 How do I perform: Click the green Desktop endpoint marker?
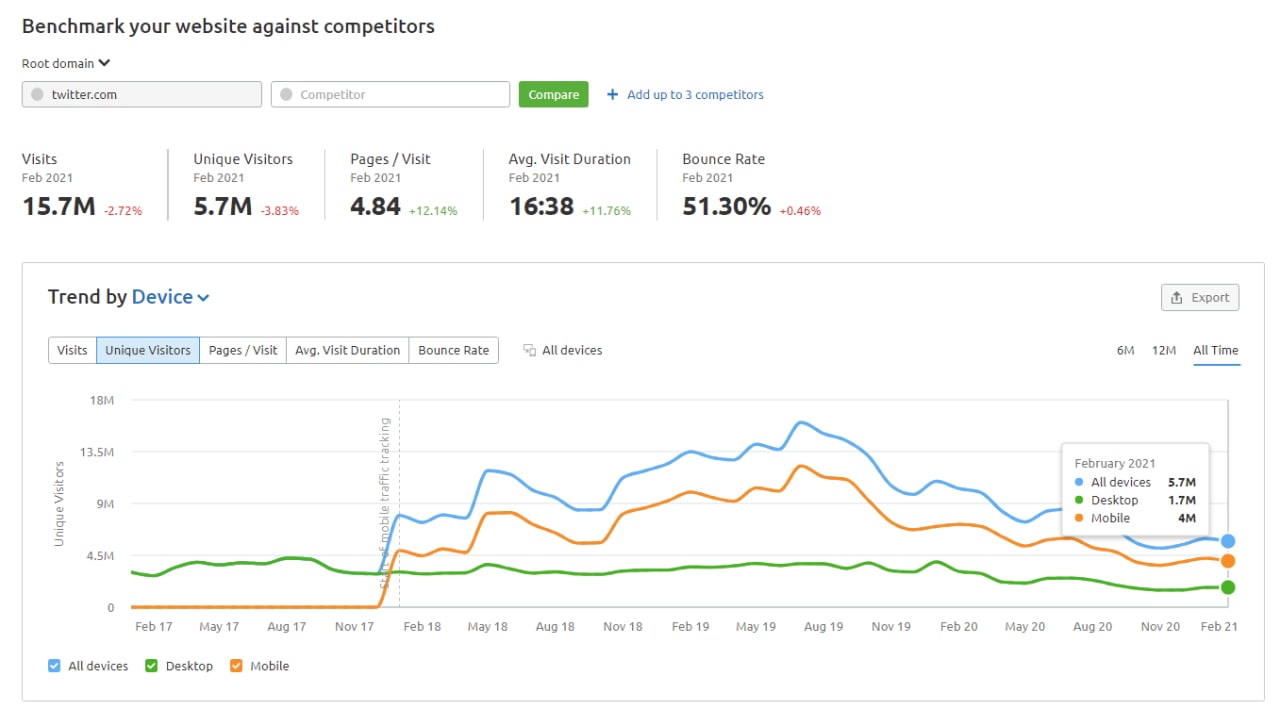coord(1228,587)
